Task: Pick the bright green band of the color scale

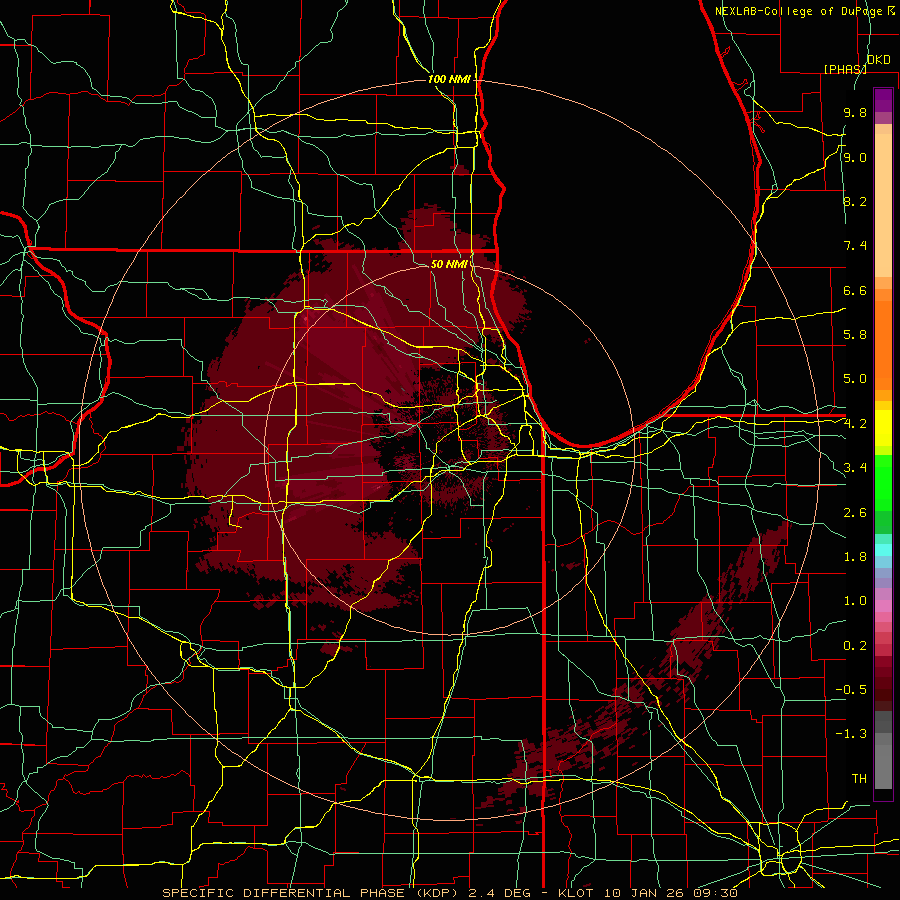Action: pos(883,482)
